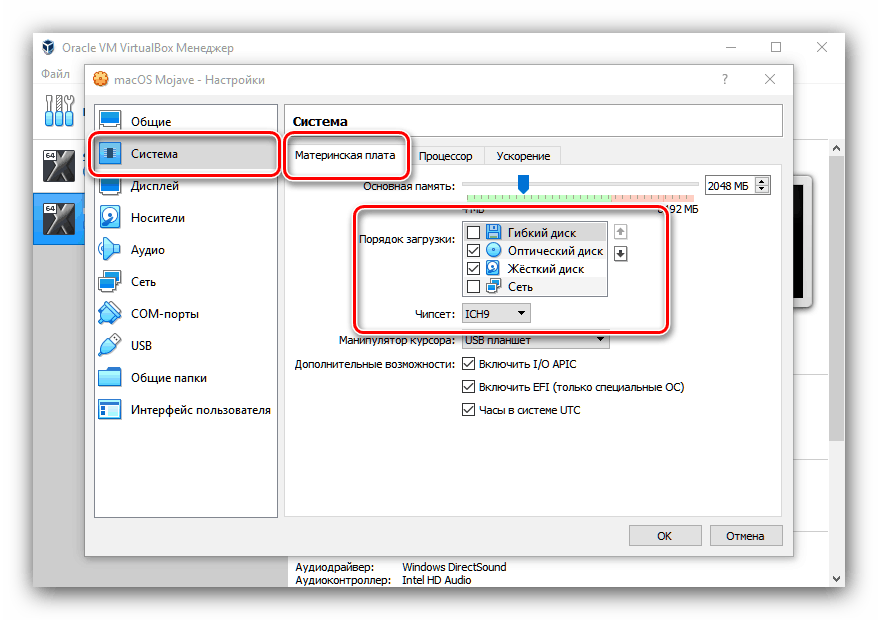Select the first macOS VM in Manager list
The width and height of the screenshot is (878, 620).
[x=59, y=166]
